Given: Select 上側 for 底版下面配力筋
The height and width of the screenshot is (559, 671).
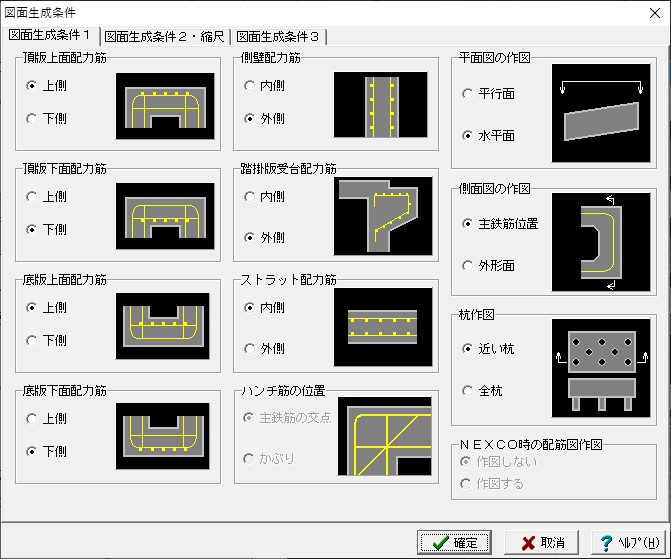Looking at the screenshot, I should [x=46, y=419].
